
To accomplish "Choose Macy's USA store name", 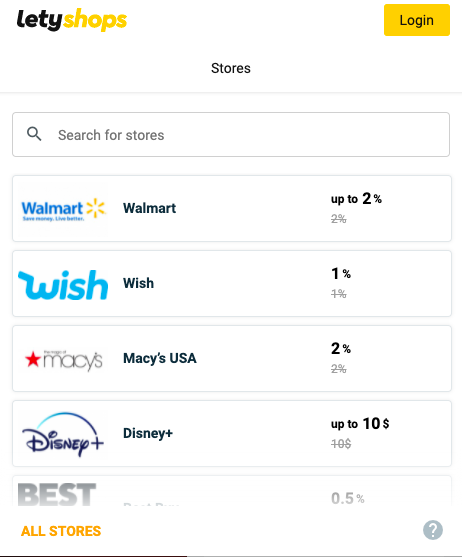I will point(160,358).
